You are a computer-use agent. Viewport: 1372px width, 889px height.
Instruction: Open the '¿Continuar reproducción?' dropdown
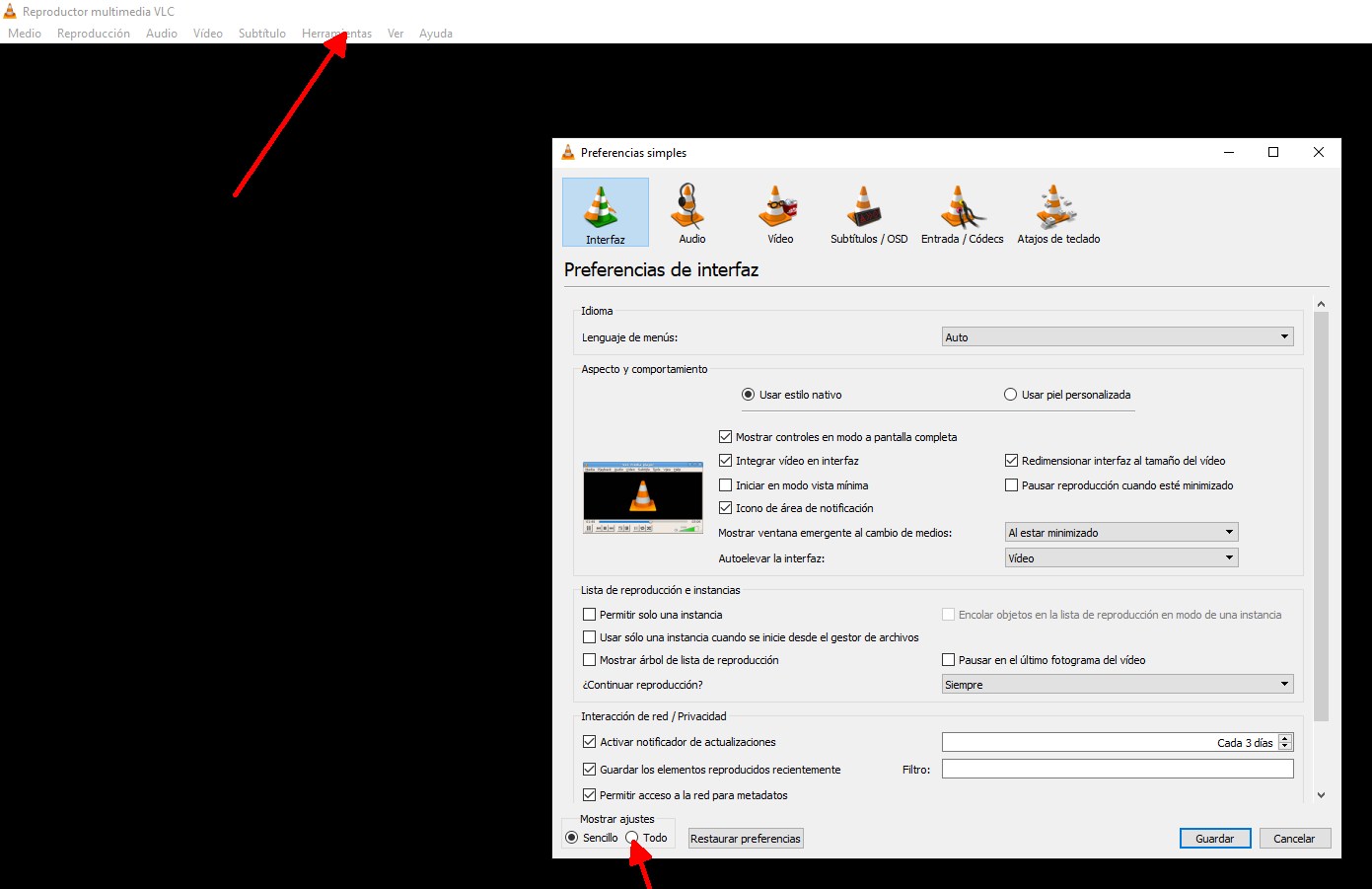coord(1117,685)
